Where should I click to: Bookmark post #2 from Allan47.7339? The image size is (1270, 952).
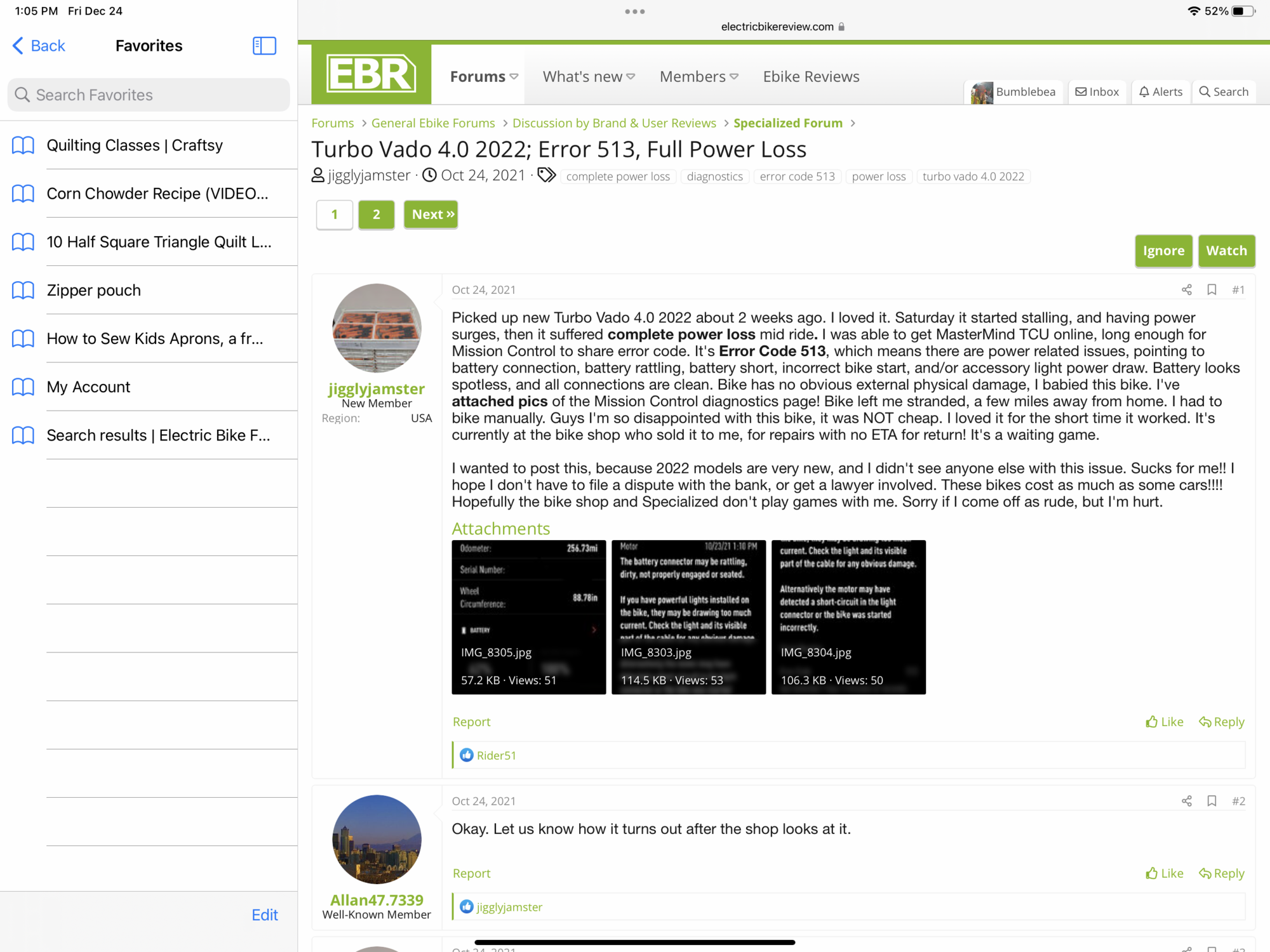[x=1212, y=801]
